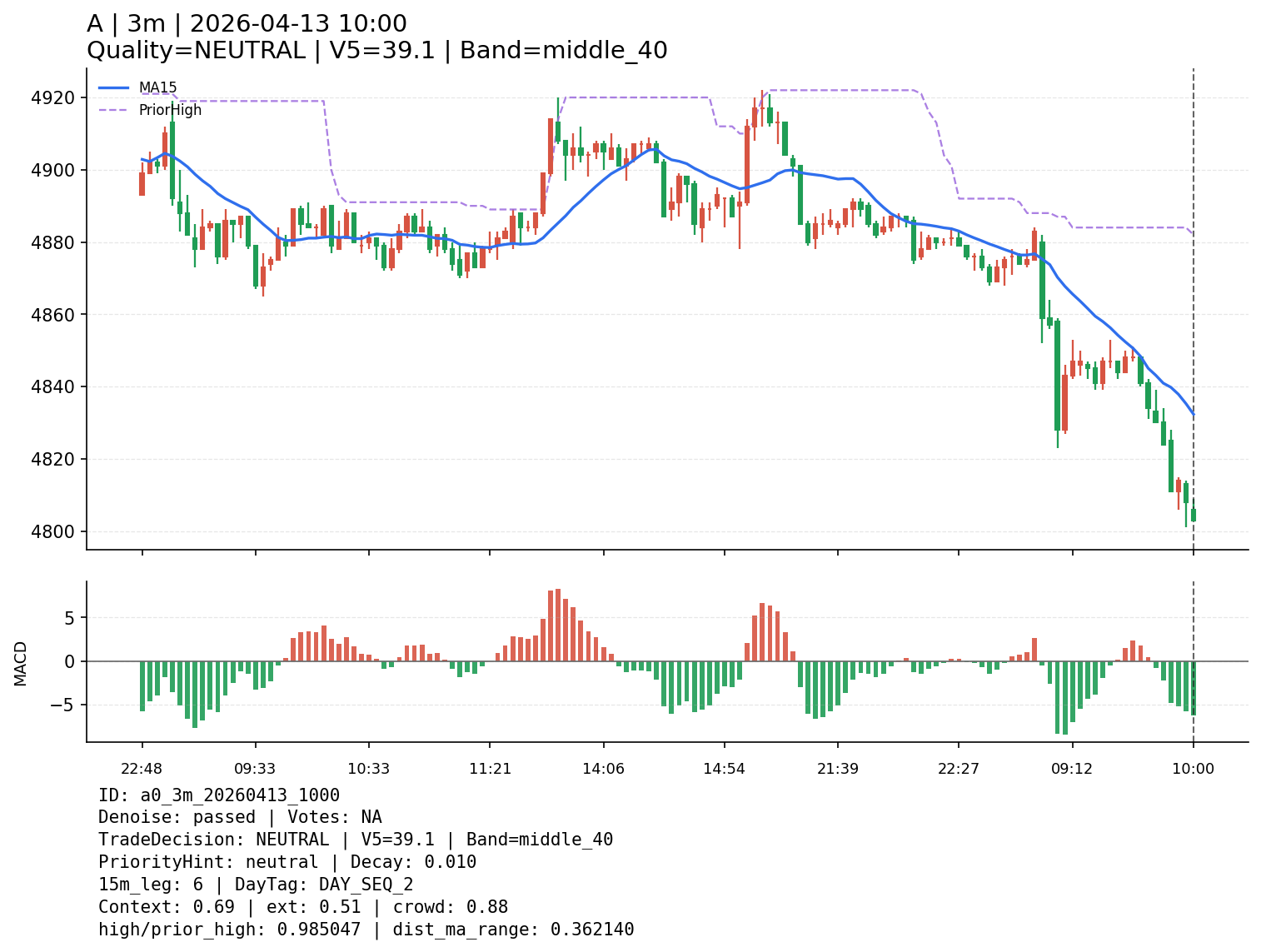
Task: Click the MA15 legend label
Action: pos(157,87)
